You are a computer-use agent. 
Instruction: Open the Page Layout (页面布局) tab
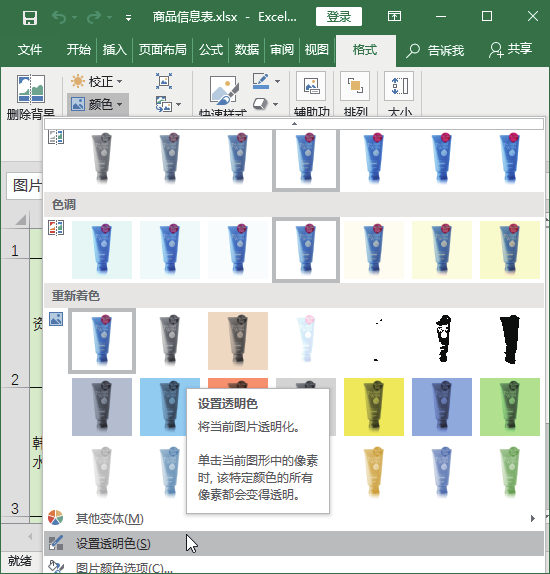click(x=162, y=49)
